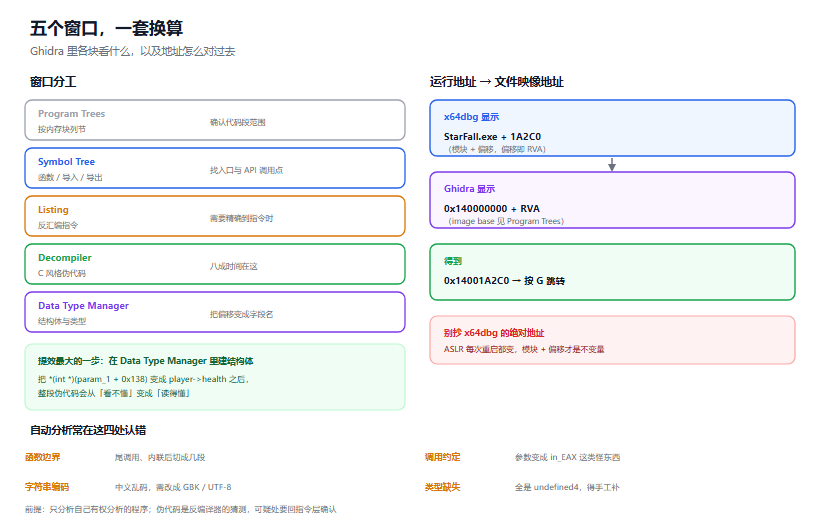Image resolution: width=820 pixels, height=520 pixels.
Task: Click the green "得到" label
Action: point(453,261)
